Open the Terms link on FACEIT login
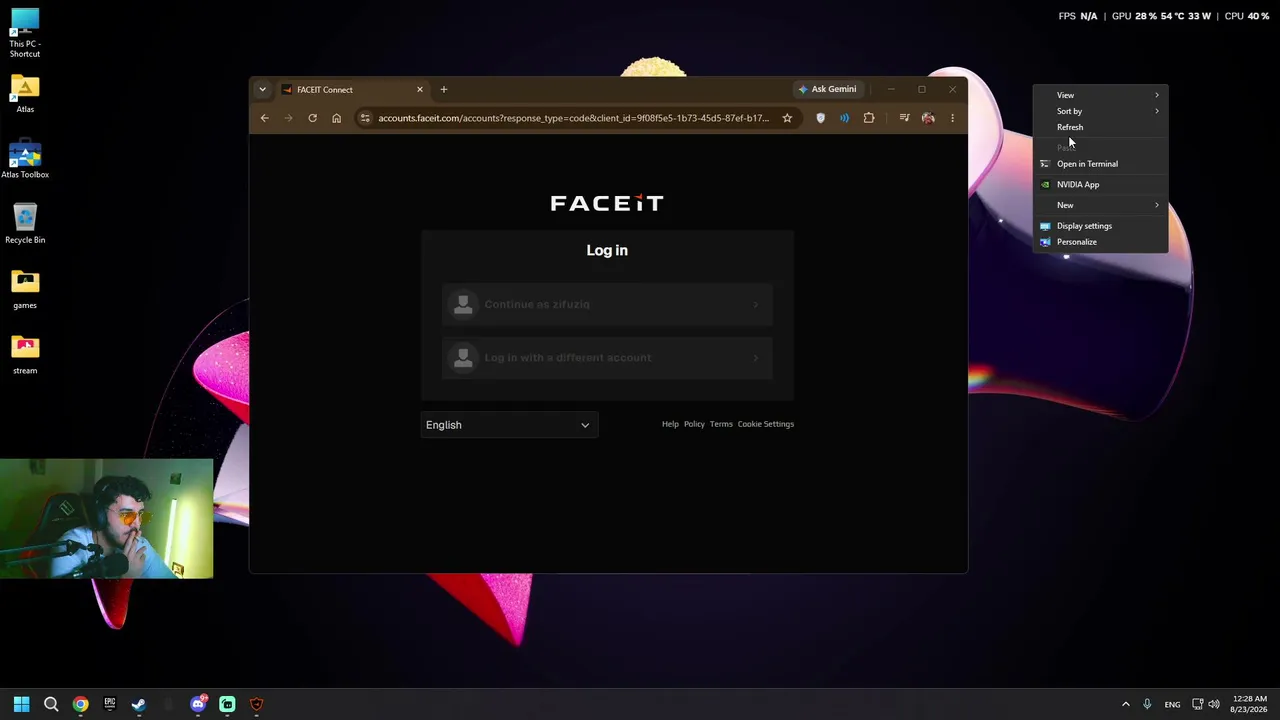 [721, 424]
